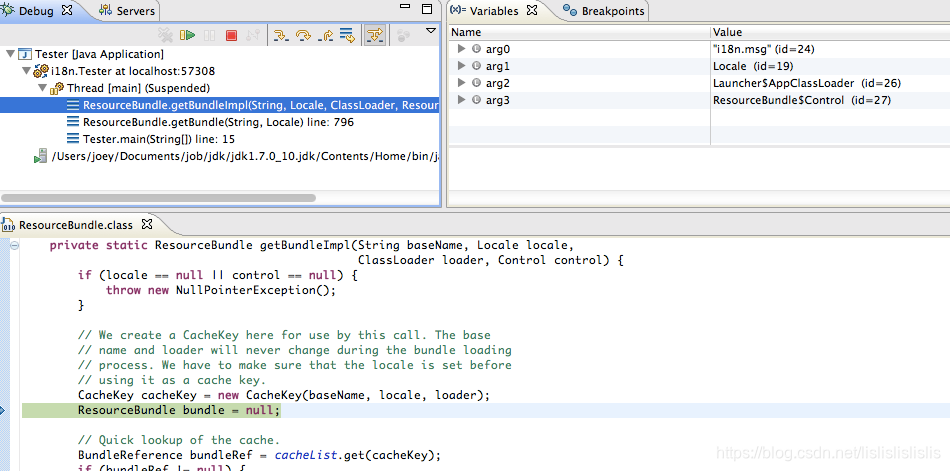Click the ResourceBundle$Control (id=27) value
The height and width of the screenshot is (471, 950).
pyautogui.click(x=802, y=99)
